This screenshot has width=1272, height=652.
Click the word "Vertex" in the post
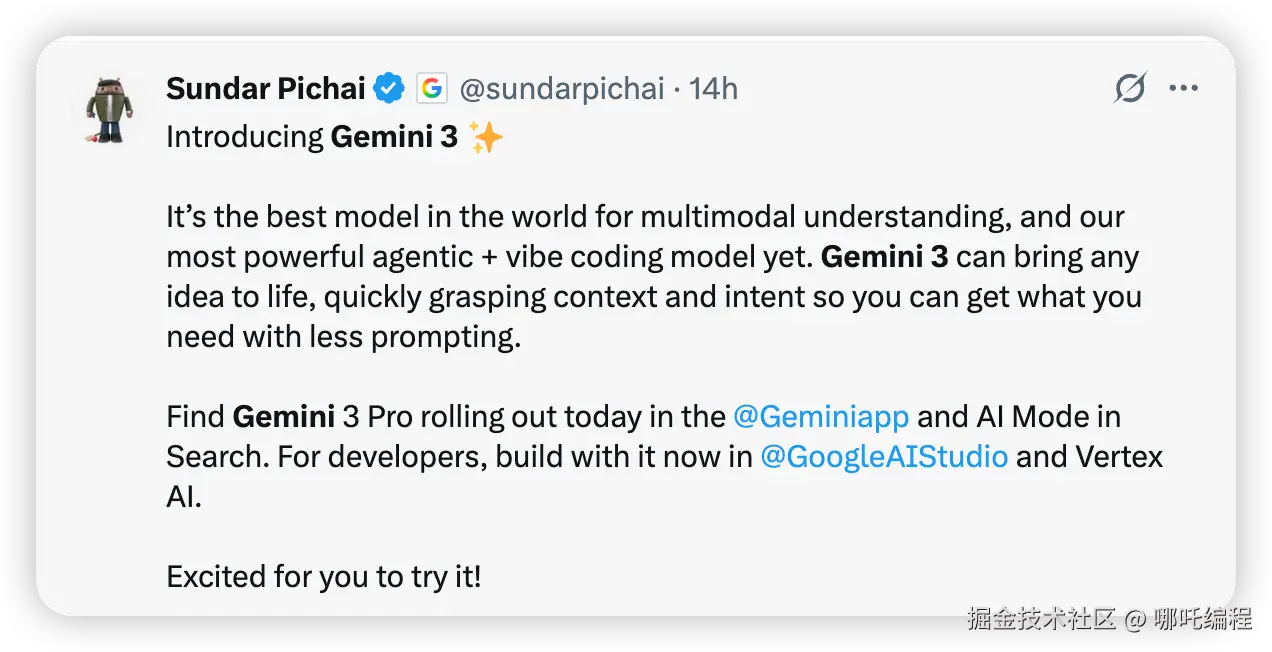point(1119,457)
